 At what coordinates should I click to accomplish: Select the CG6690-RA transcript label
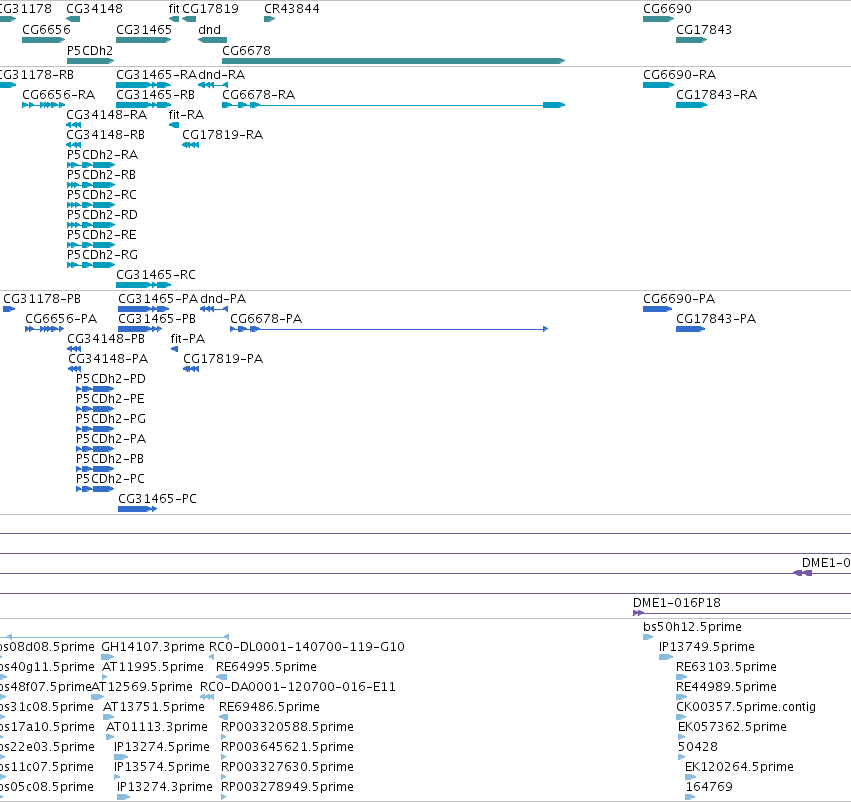(x=679, y=74)
